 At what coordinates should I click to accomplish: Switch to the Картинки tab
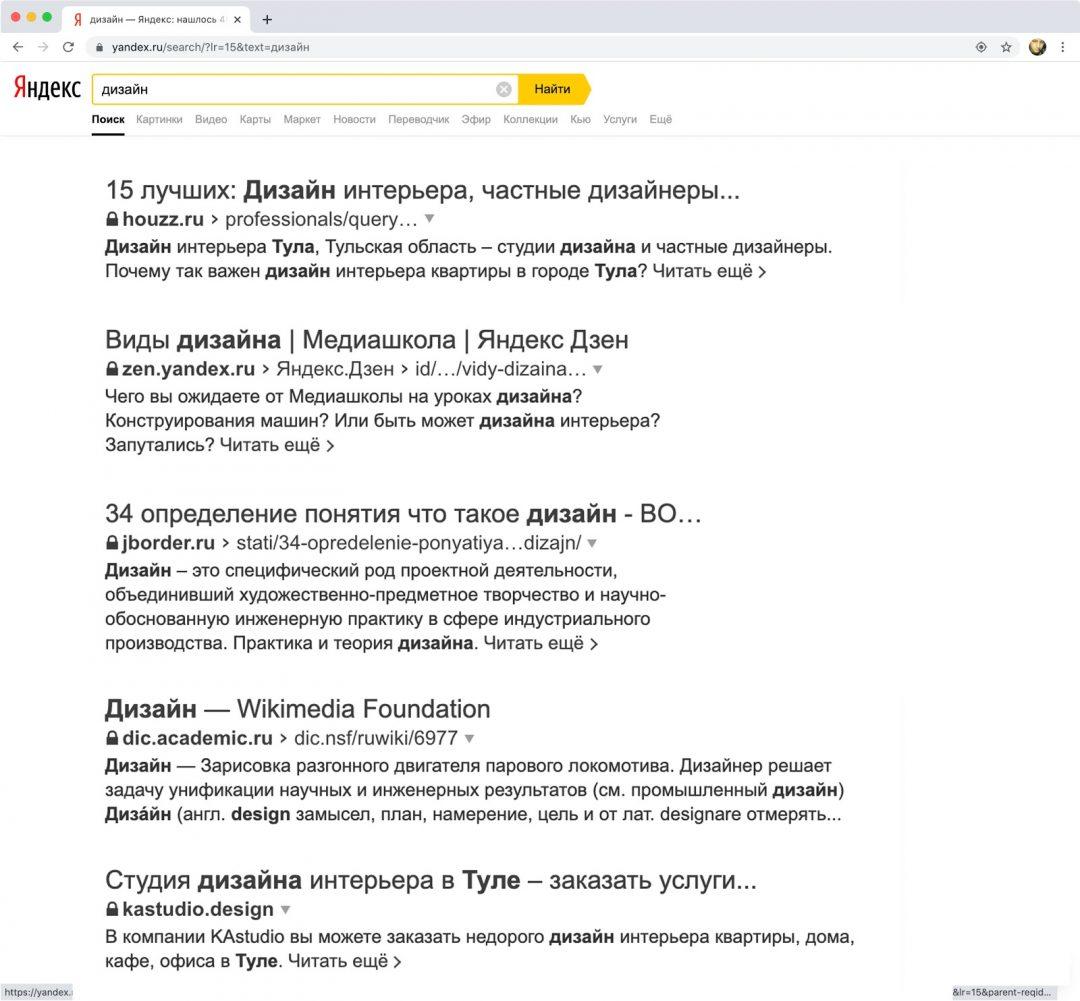[x=159, y=119]
